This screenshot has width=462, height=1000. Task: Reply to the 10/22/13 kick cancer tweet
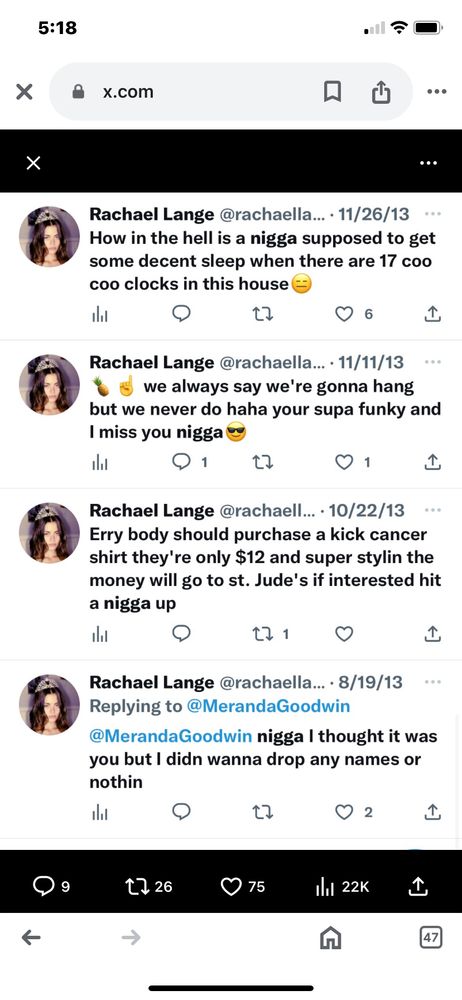pyautogui.click(x=182, y=633)
